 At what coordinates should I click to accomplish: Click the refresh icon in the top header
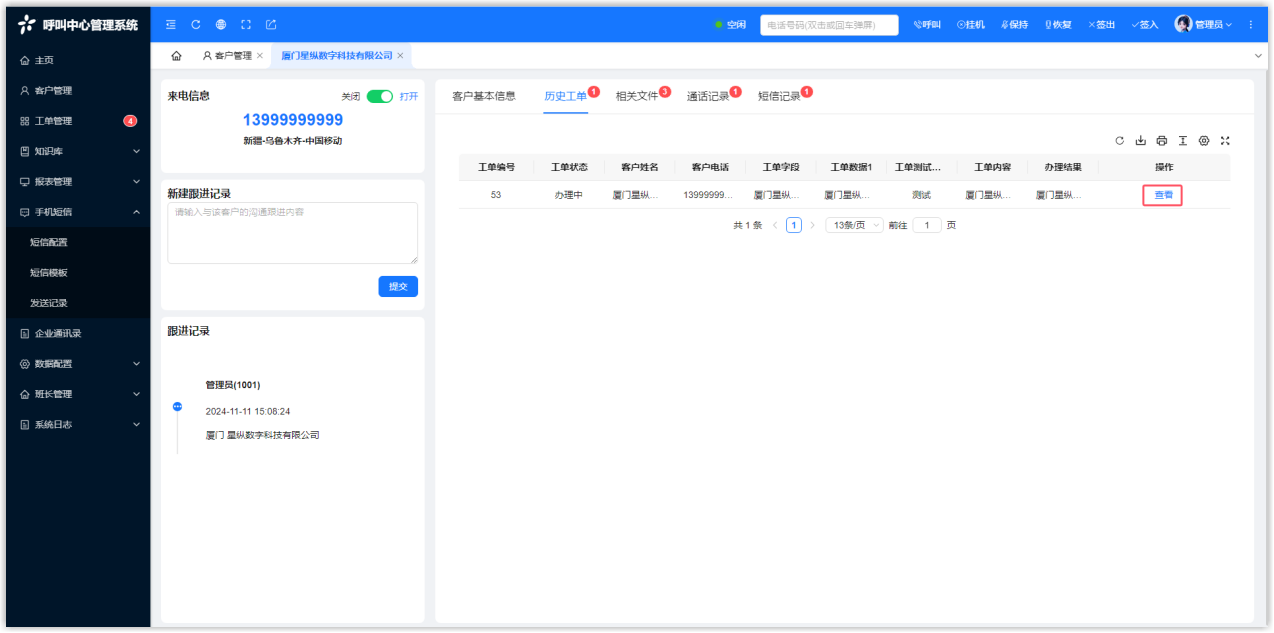pos(196,24)
